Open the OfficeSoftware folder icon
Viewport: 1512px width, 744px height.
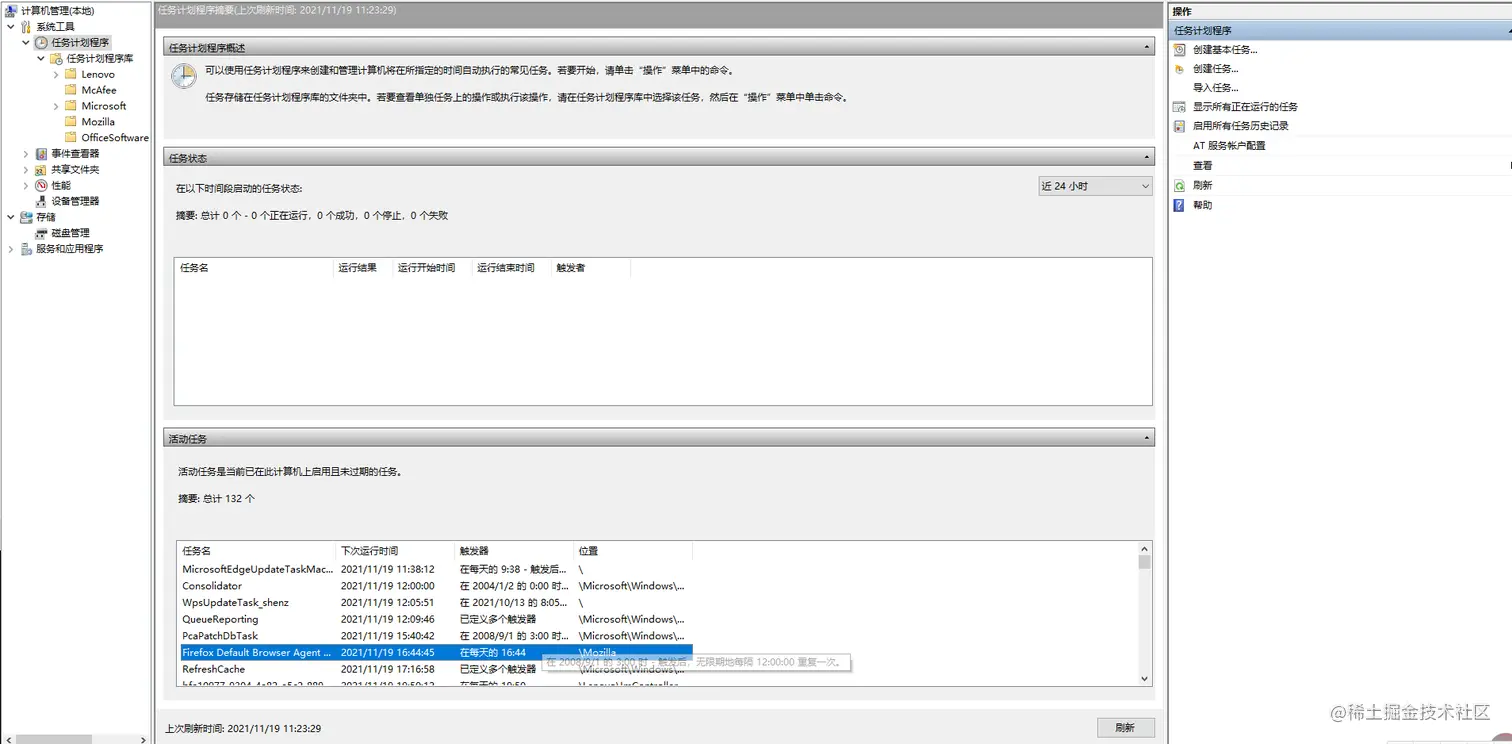(x=71, y=138)
